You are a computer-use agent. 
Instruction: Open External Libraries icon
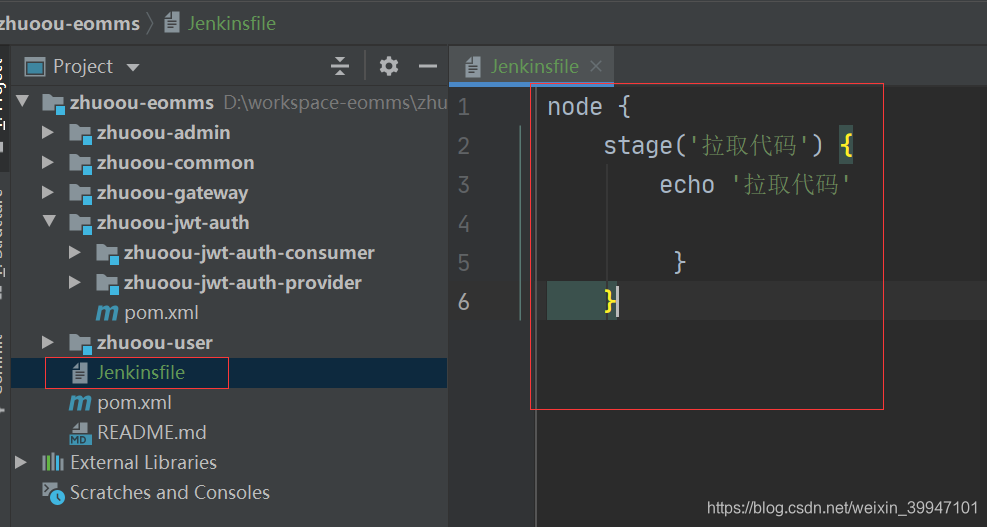(53, 463)
